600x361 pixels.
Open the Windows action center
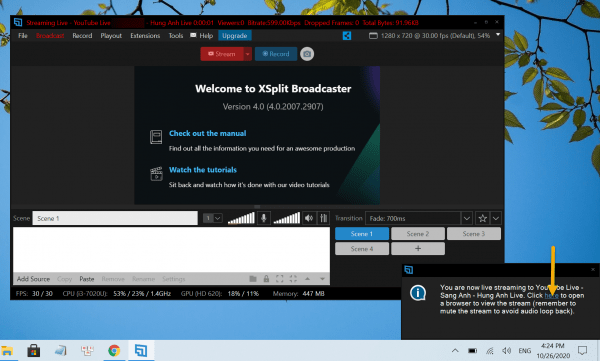(582, 350)
